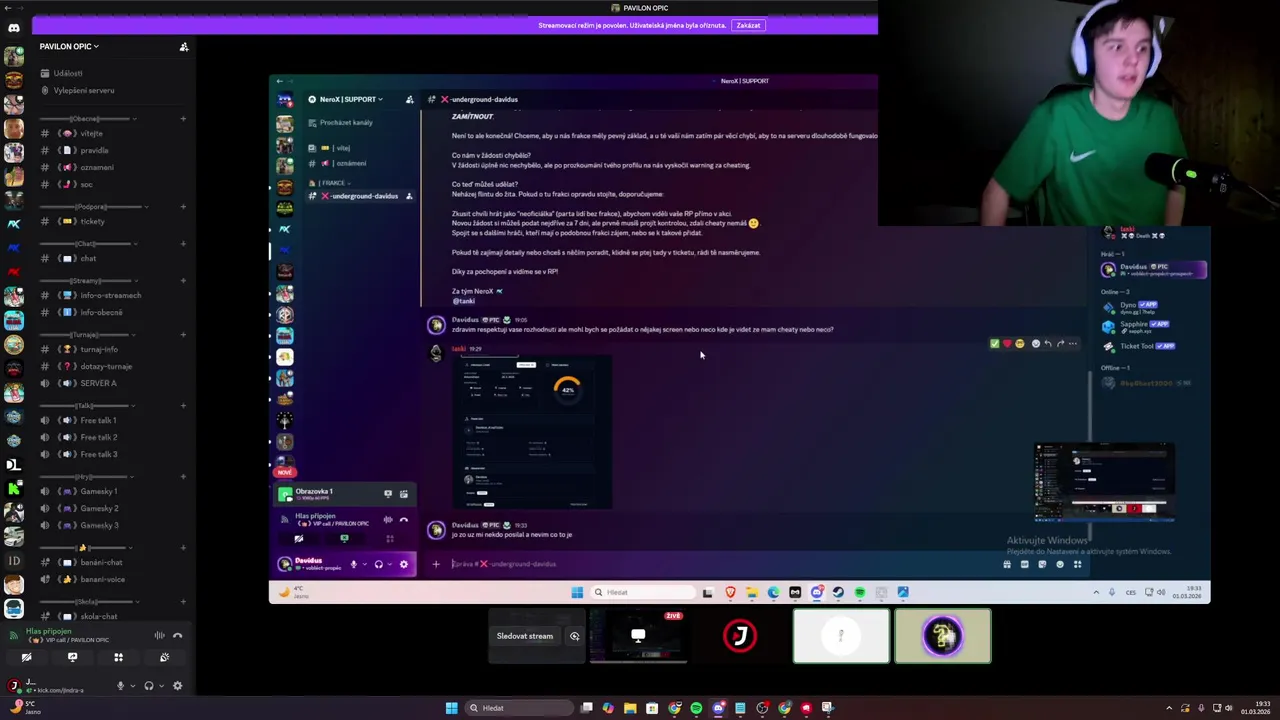Toggle deafen in streamed Davidus panel
This screenshot has width=1280, height=720.
378,564
